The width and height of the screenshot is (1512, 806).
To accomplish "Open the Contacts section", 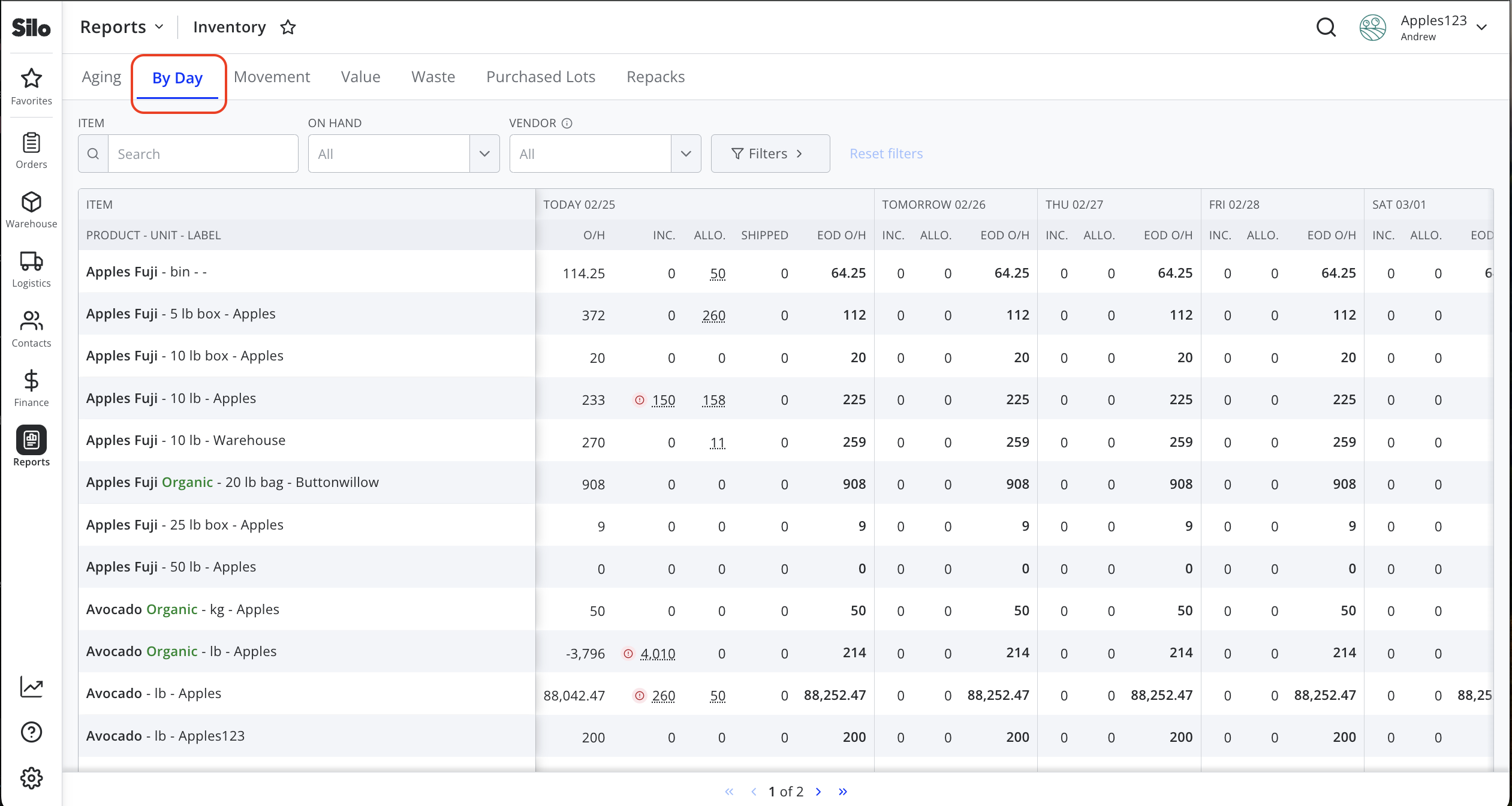I will 31,329.
